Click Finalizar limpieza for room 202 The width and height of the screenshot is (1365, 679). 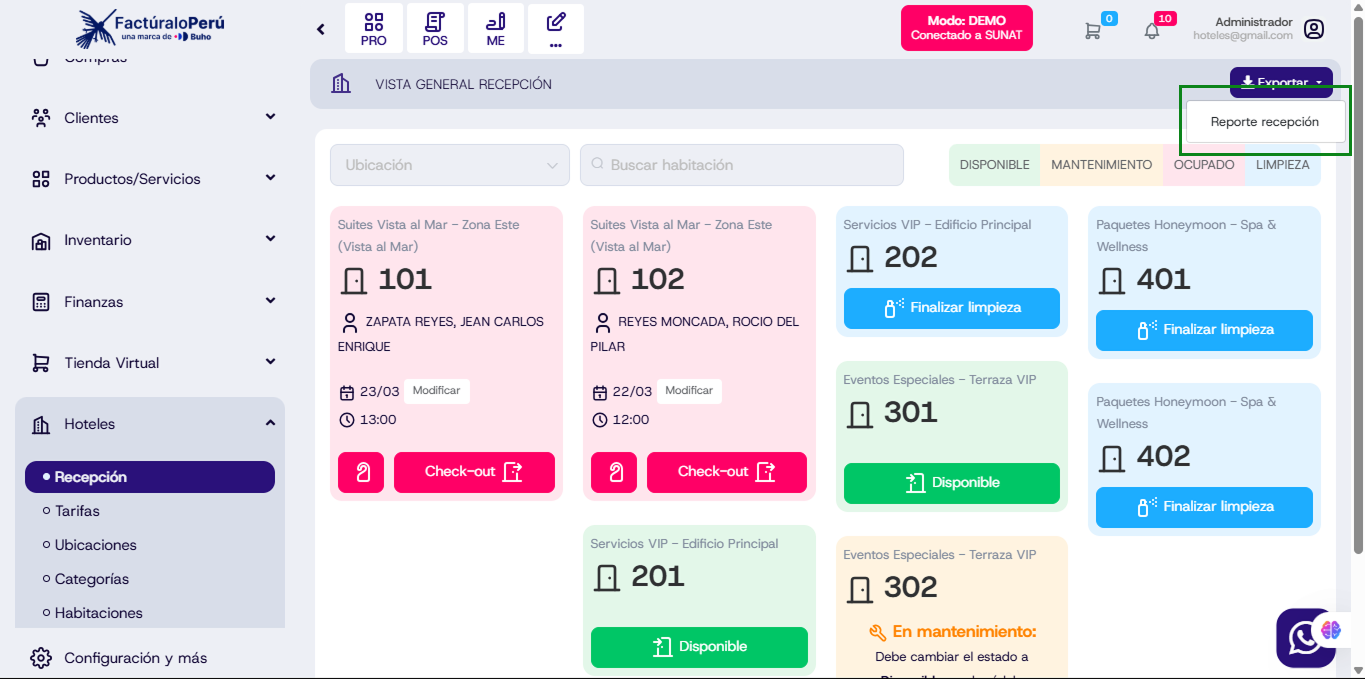(951, 308)
